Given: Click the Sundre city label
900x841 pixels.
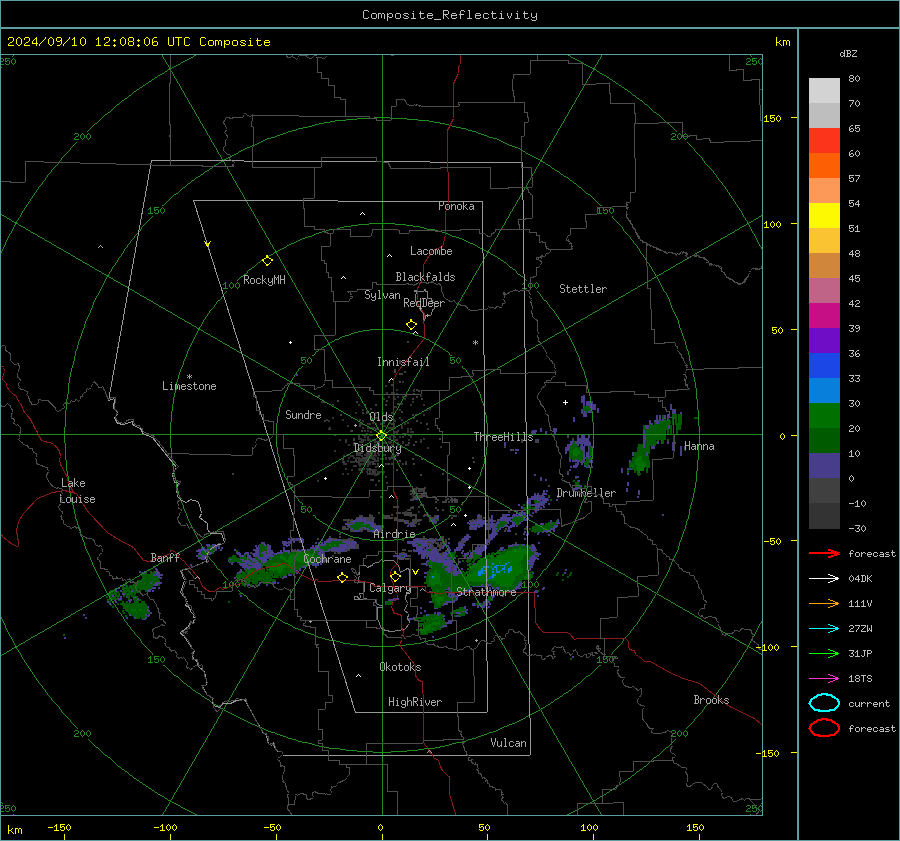Looking at the screenshot, I should 303,415.
